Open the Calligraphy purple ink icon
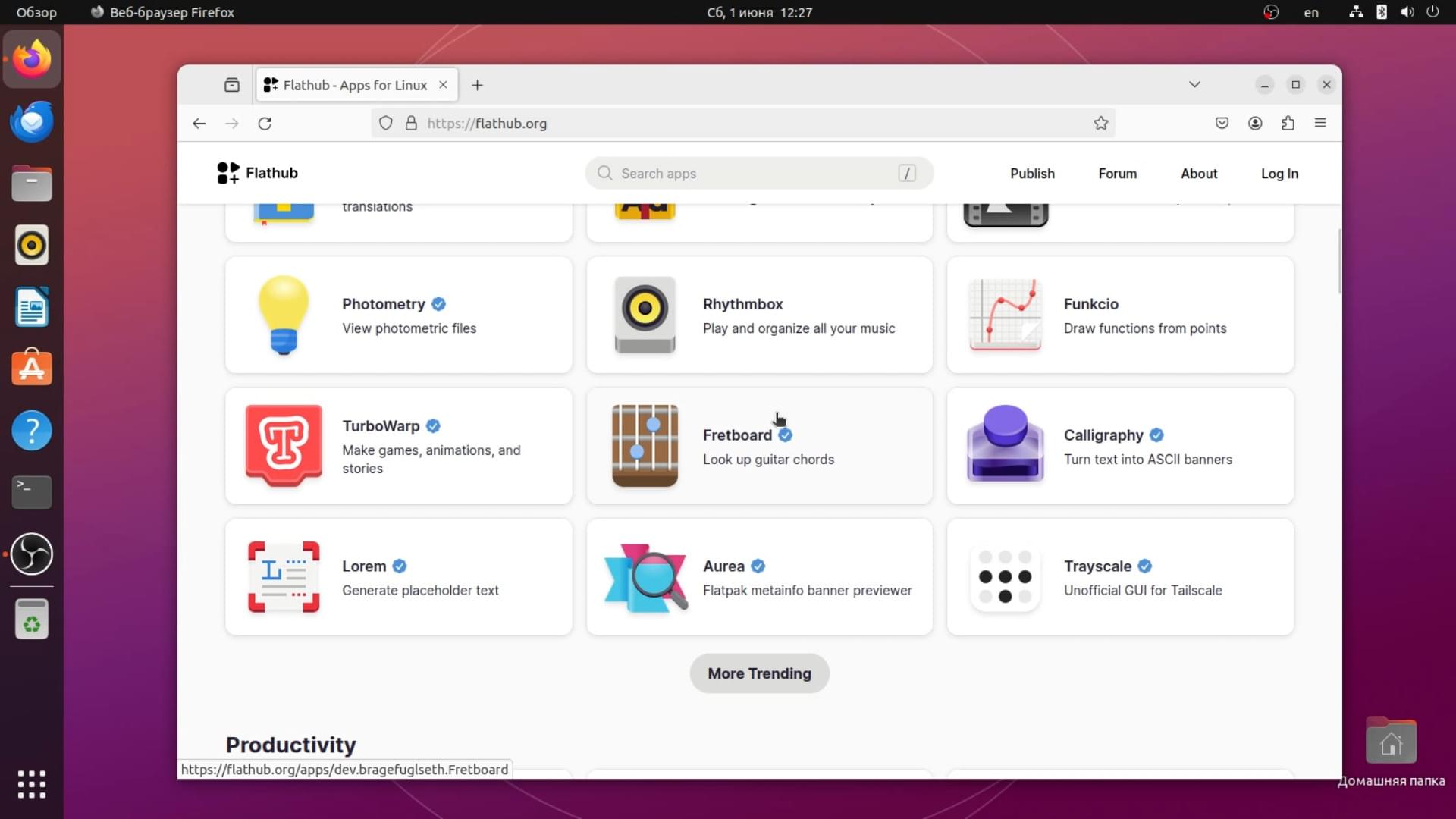 tap(1005, 444)
